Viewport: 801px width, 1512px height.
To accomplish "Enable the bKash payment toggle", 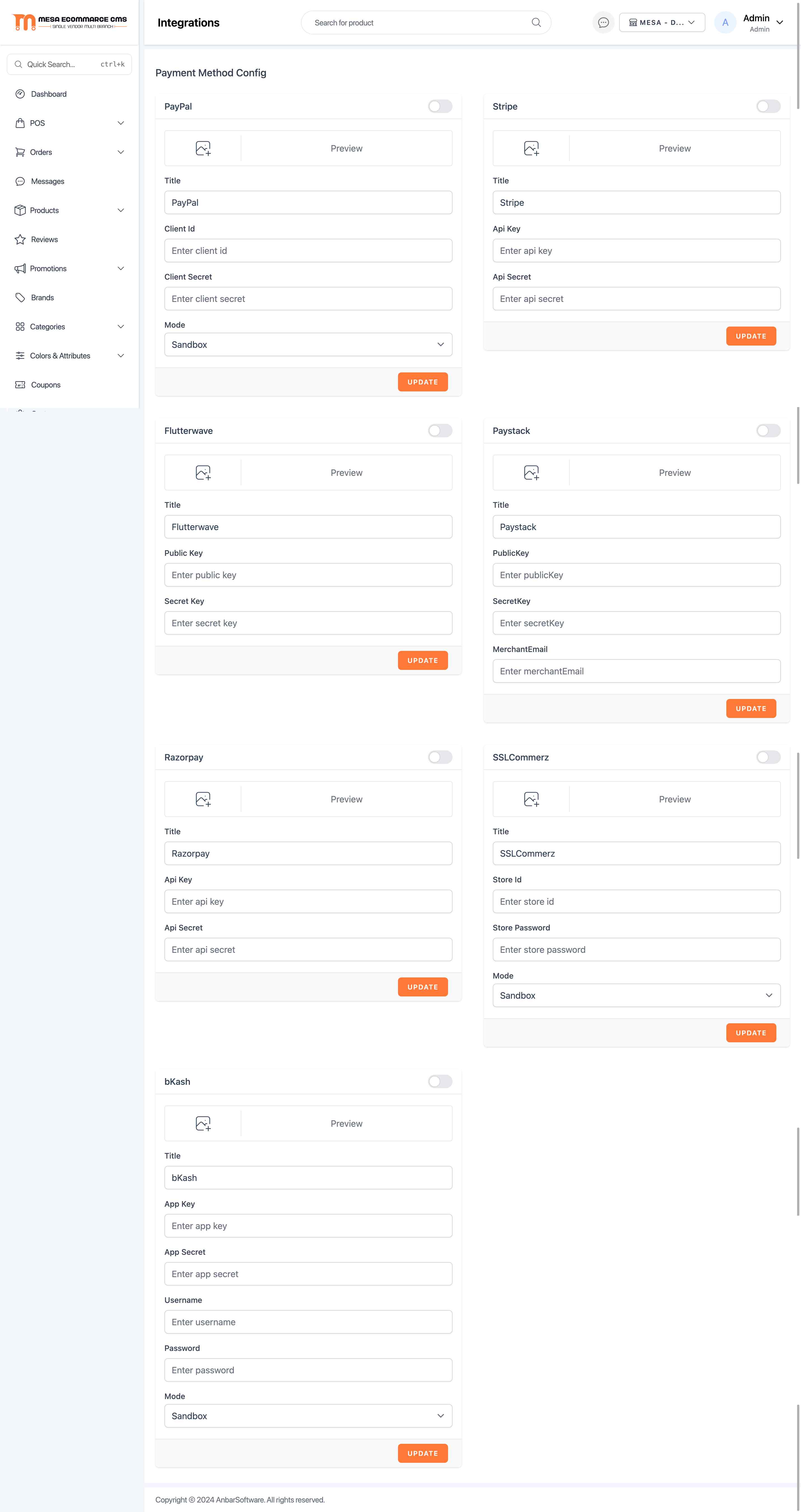I will pos(440,1082).
